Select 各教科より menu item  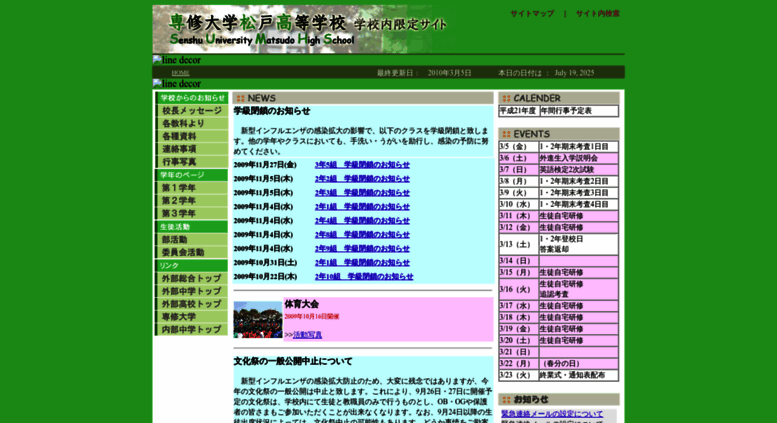point(192,123)
